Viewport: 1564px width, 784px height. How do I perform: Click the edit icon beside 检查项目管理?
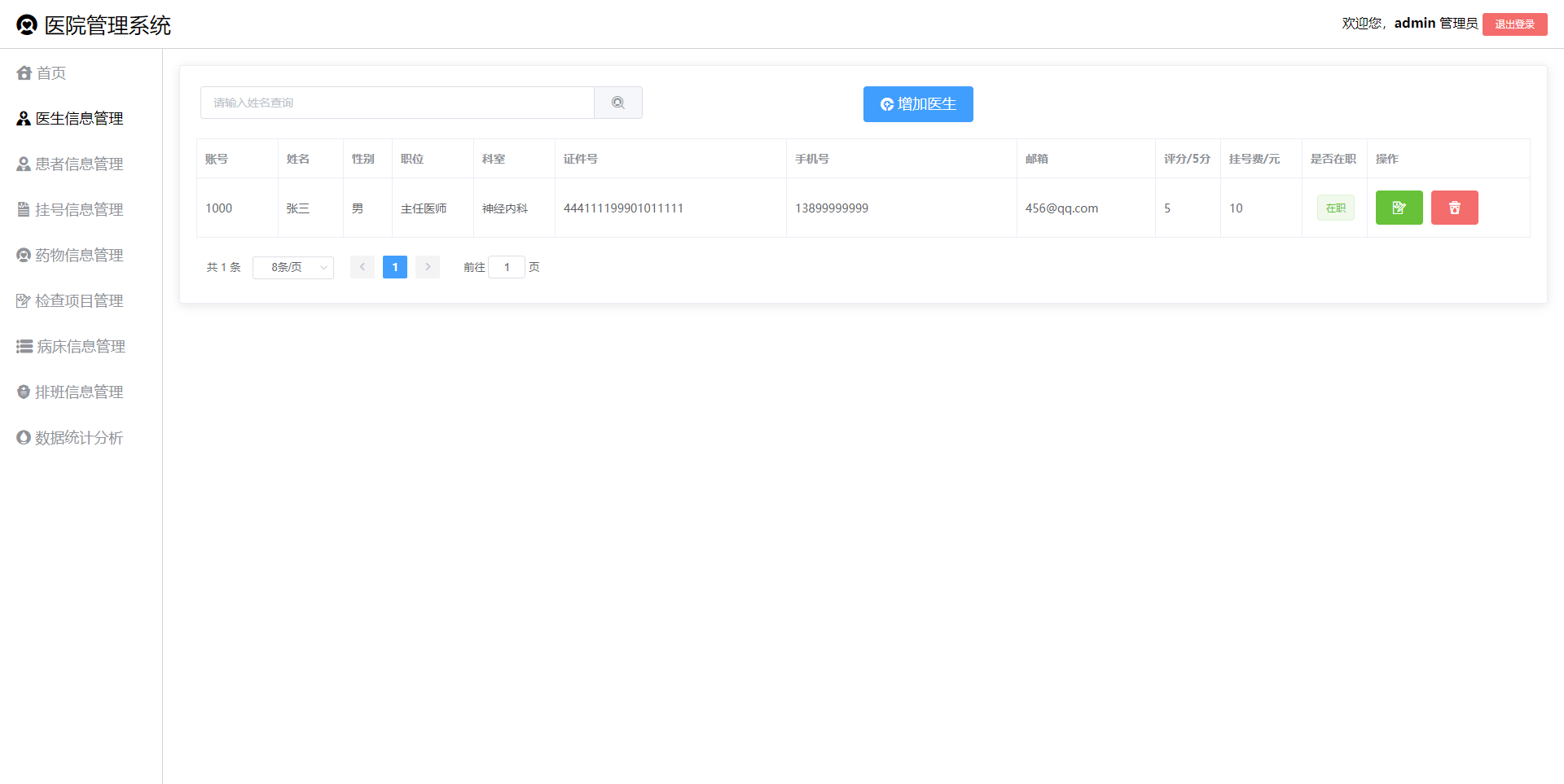pos(24,301)
